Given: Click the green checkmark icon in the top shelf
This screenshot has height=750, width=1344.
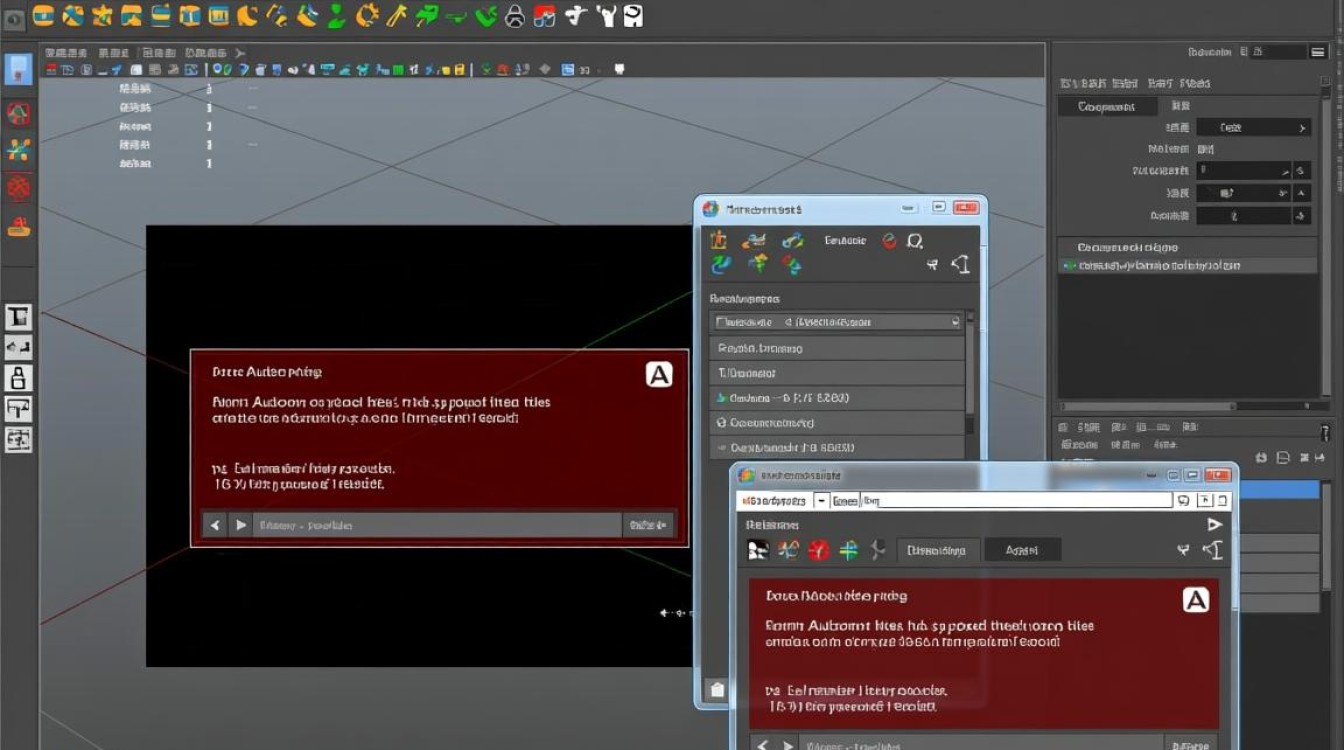Looking at the screenshot, I should [x=486, y=15].
